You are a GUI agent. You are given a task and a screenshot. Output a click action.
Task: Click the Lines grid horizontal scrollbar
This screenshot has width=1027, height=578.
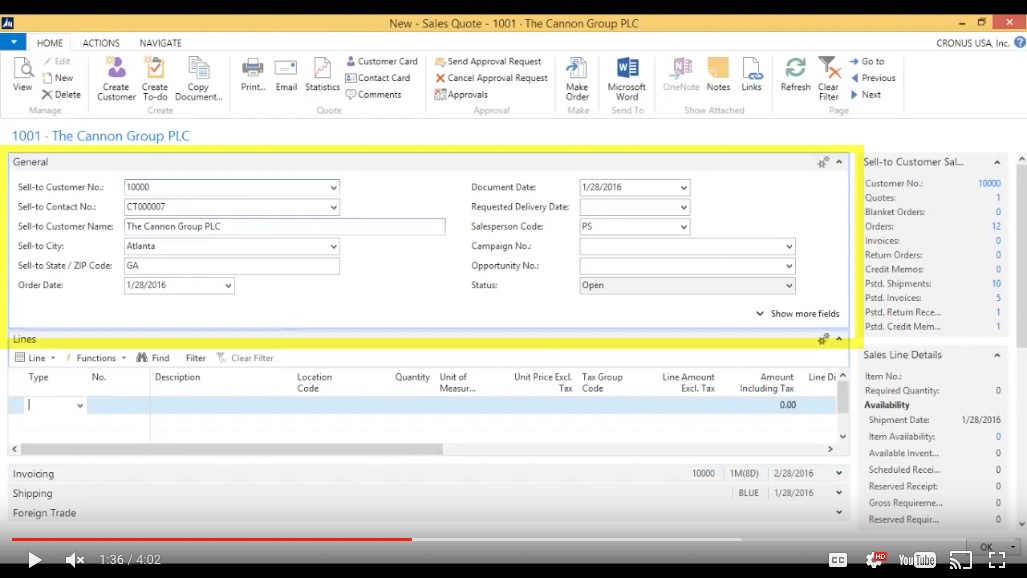(232, 449)
